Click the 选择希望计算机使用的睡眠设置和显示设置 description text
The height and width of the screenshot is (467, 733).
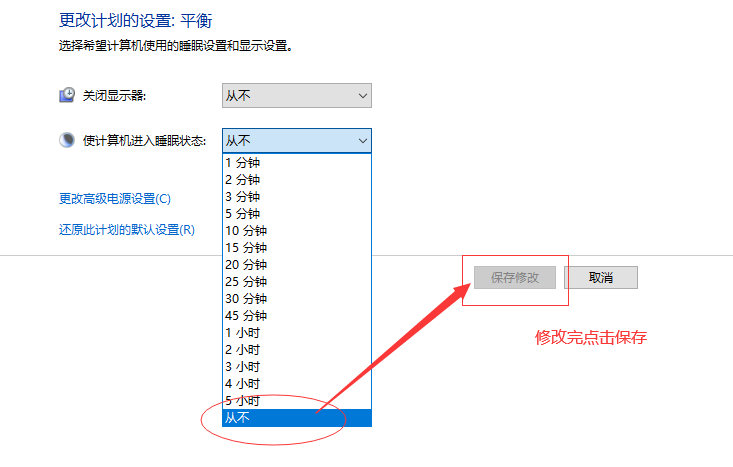tap(176, 46)
